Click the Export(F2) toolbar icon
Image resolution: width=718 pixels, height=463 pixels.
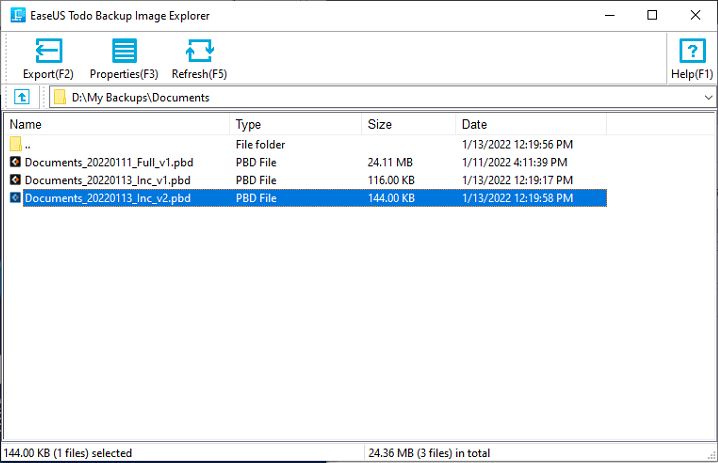pos(49,51)
